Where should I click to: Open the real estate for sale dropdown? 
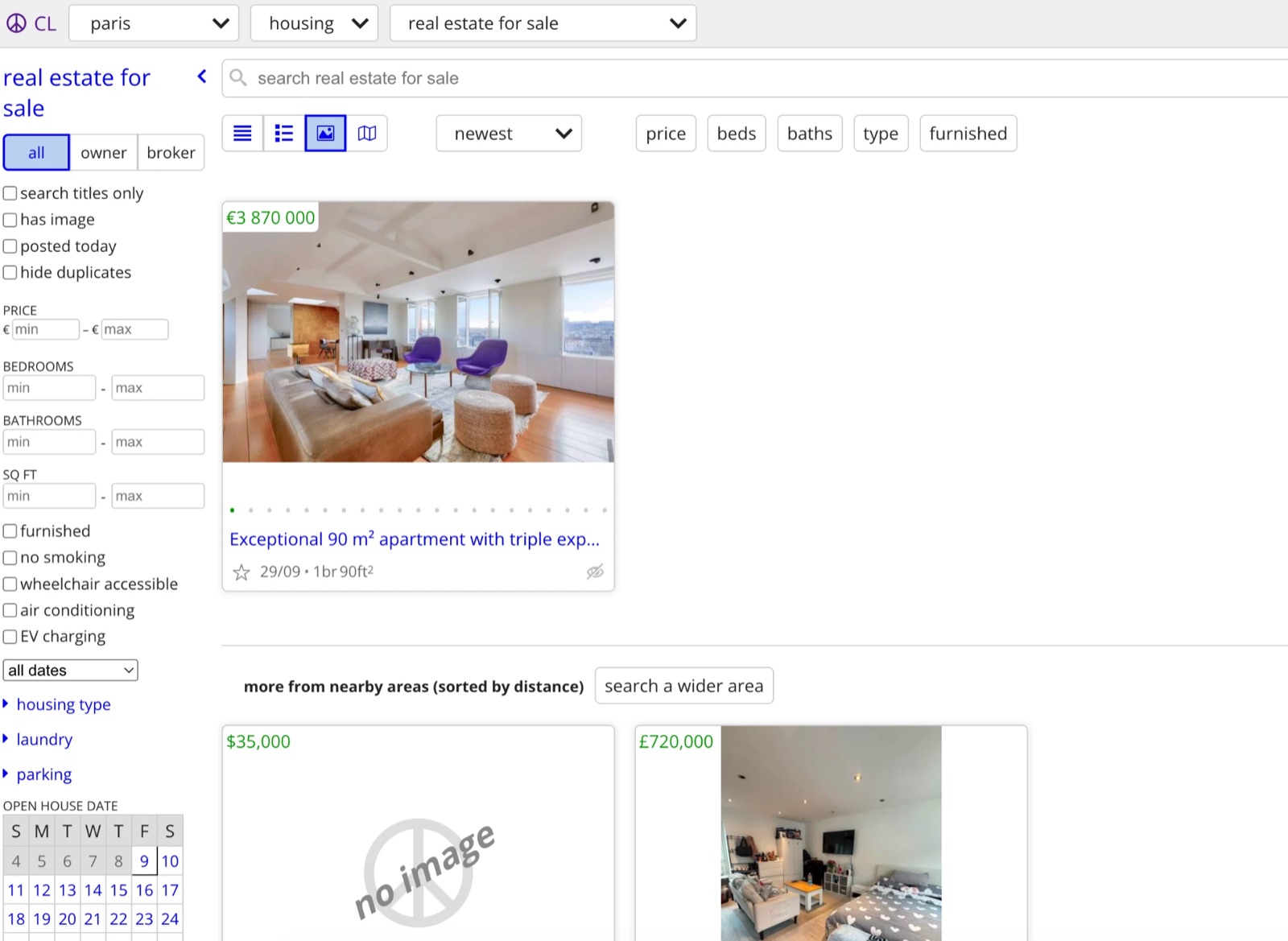click(543, 23)
